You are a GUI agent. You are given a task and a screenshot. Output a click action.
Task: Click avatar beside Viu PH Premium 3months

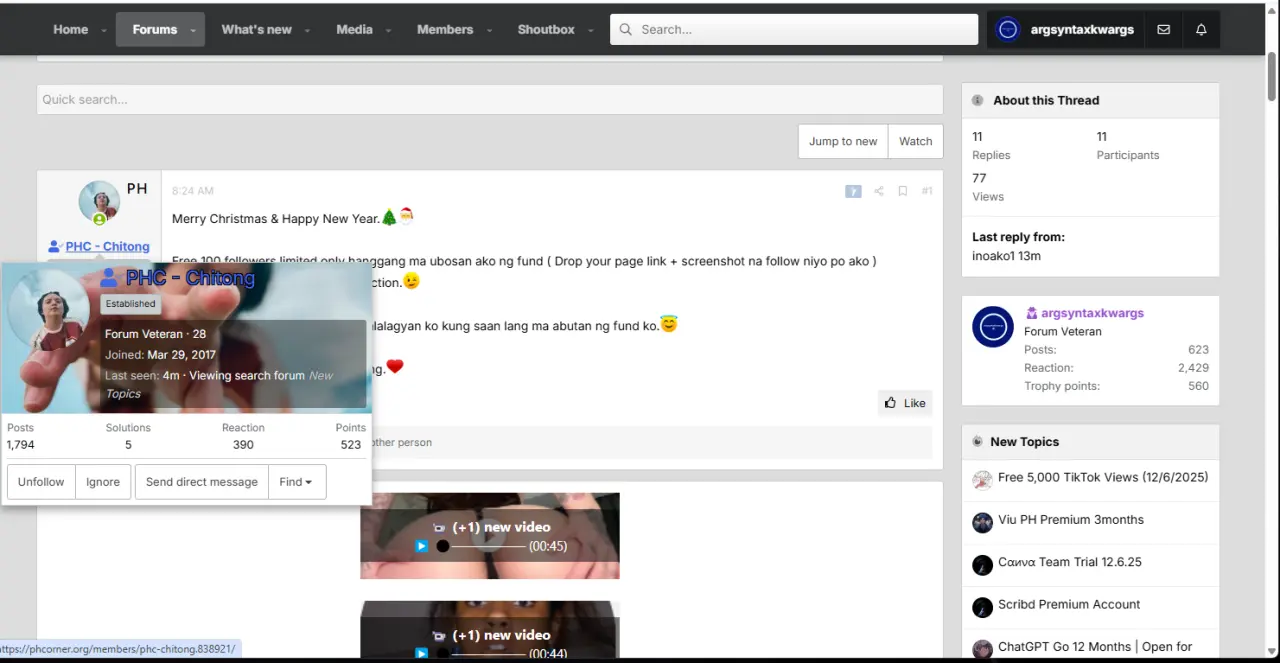pos(983,522)
